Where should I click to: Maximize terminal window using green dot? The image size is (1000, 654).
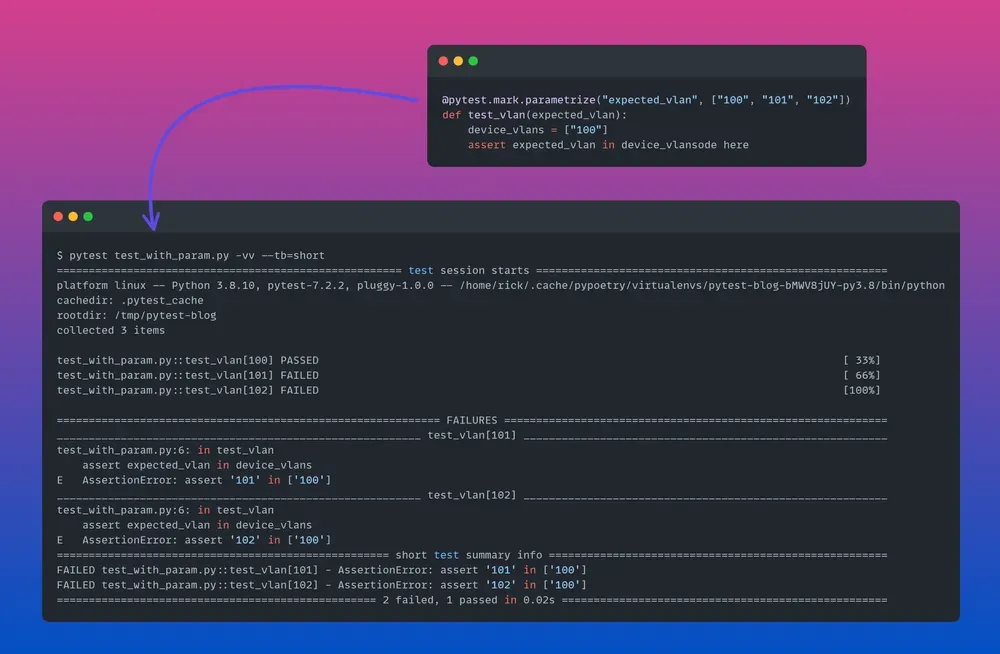(x=88, y=216)
